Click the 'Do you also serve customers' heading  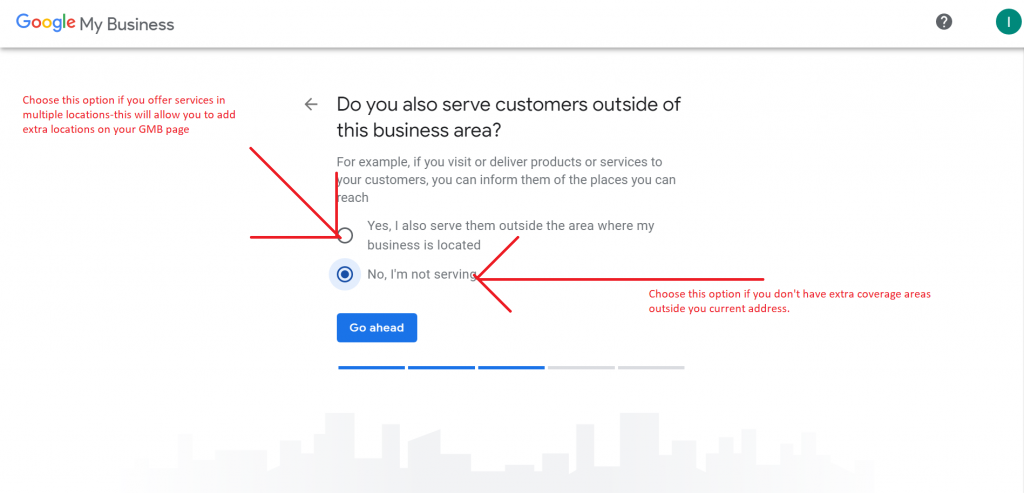click(508, 117)
